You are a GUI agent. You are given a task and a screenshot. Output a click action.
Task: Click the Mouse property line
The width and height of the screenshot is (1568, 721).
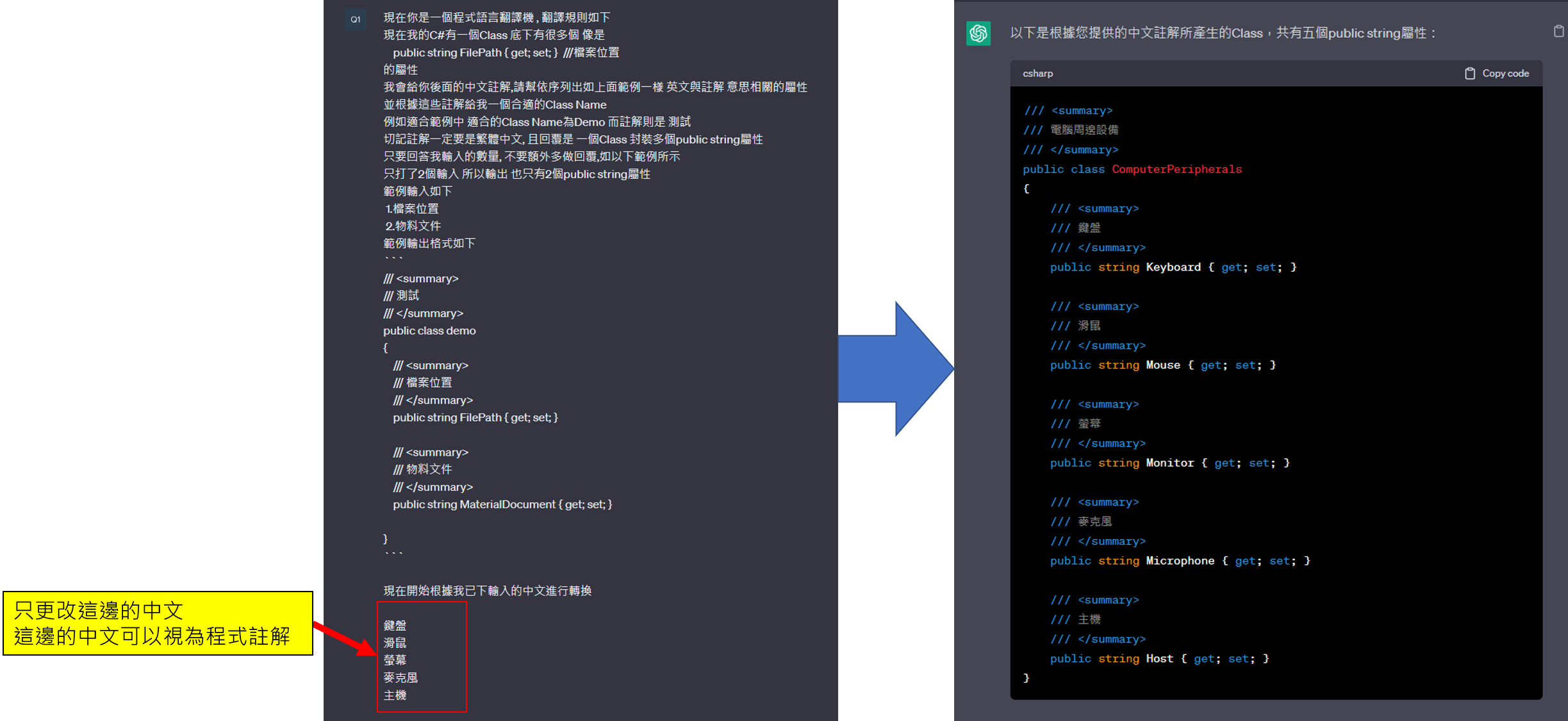click(1162, 365)
